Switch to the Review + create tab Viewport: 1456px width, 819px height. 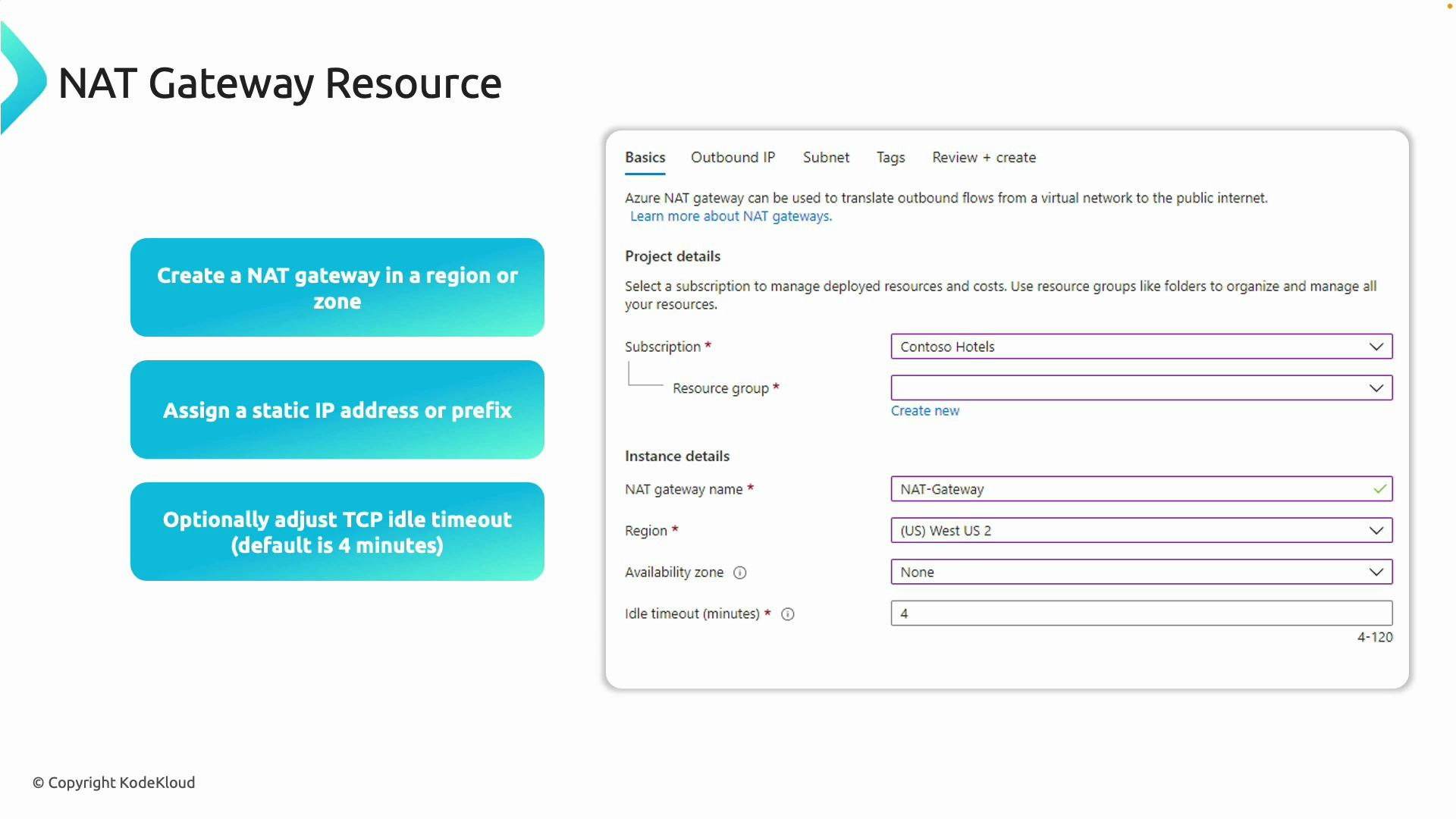coord(984,158)
